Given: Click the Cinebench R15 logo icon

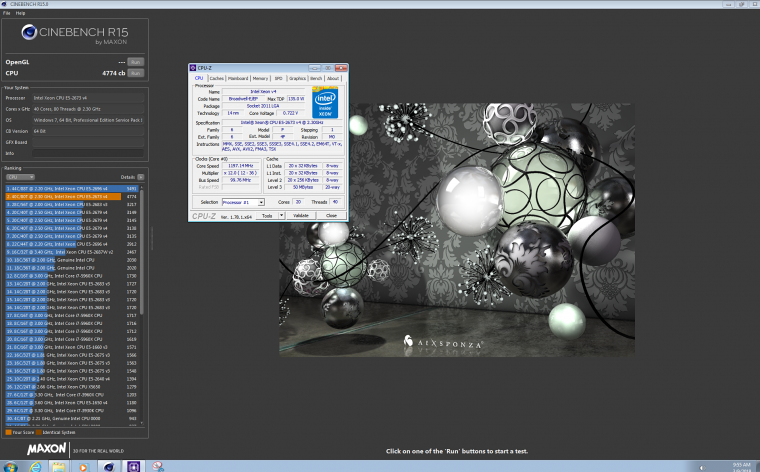Looking at the screenshot, I should [29, 32].
